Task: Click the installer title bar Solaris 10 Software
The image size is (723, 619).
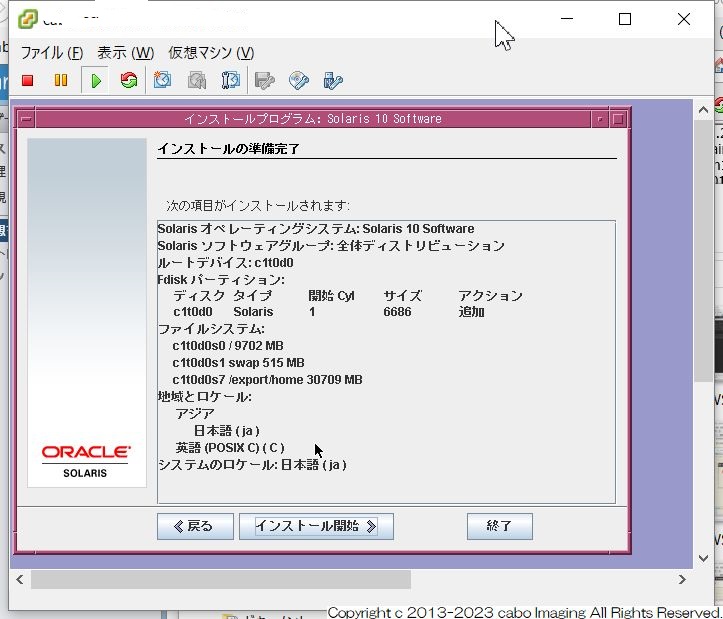Action: click(313, 119)
